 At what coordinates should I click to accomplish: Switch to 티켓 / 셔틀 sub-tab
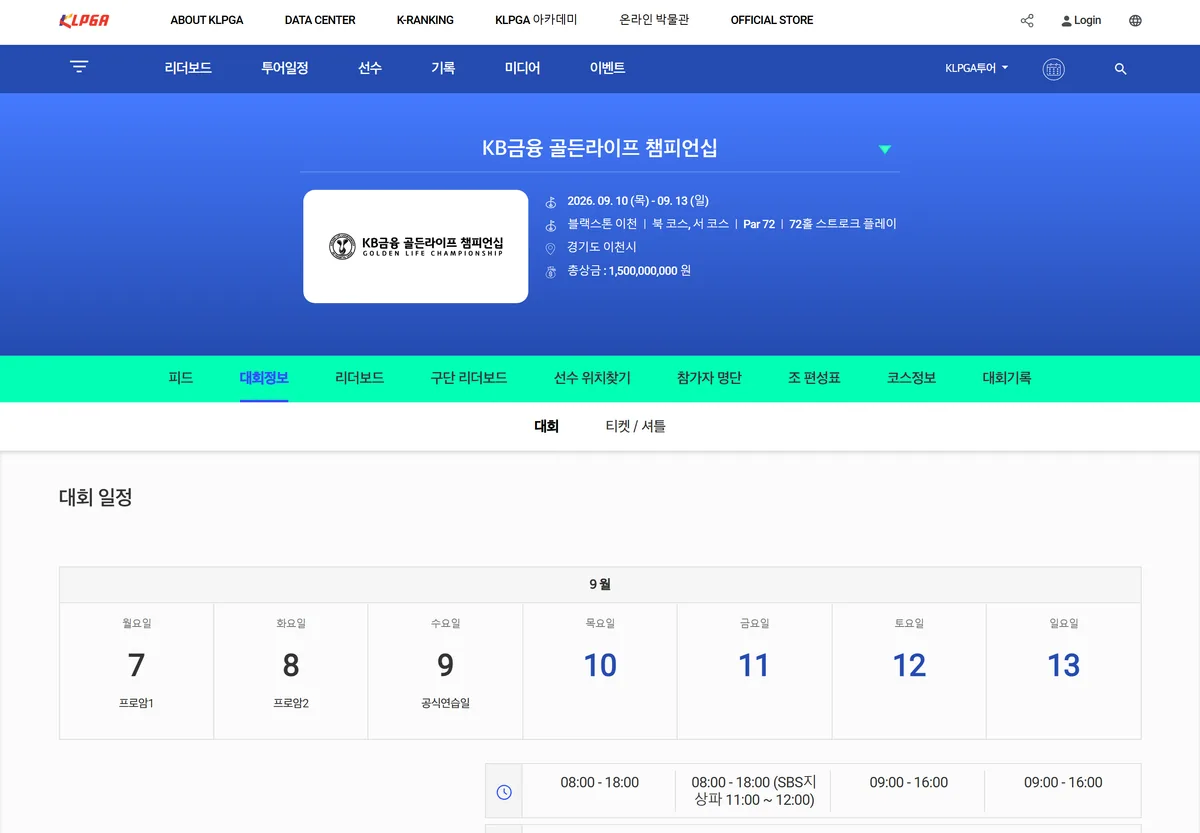(635, 426)
